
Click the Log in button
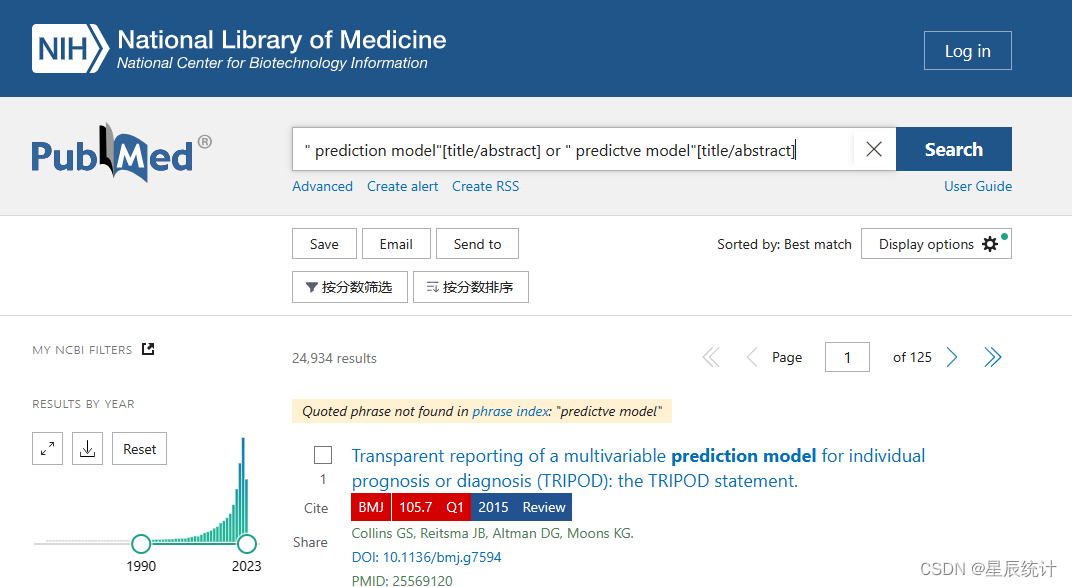pyautogui.click(x=967, y=51)
